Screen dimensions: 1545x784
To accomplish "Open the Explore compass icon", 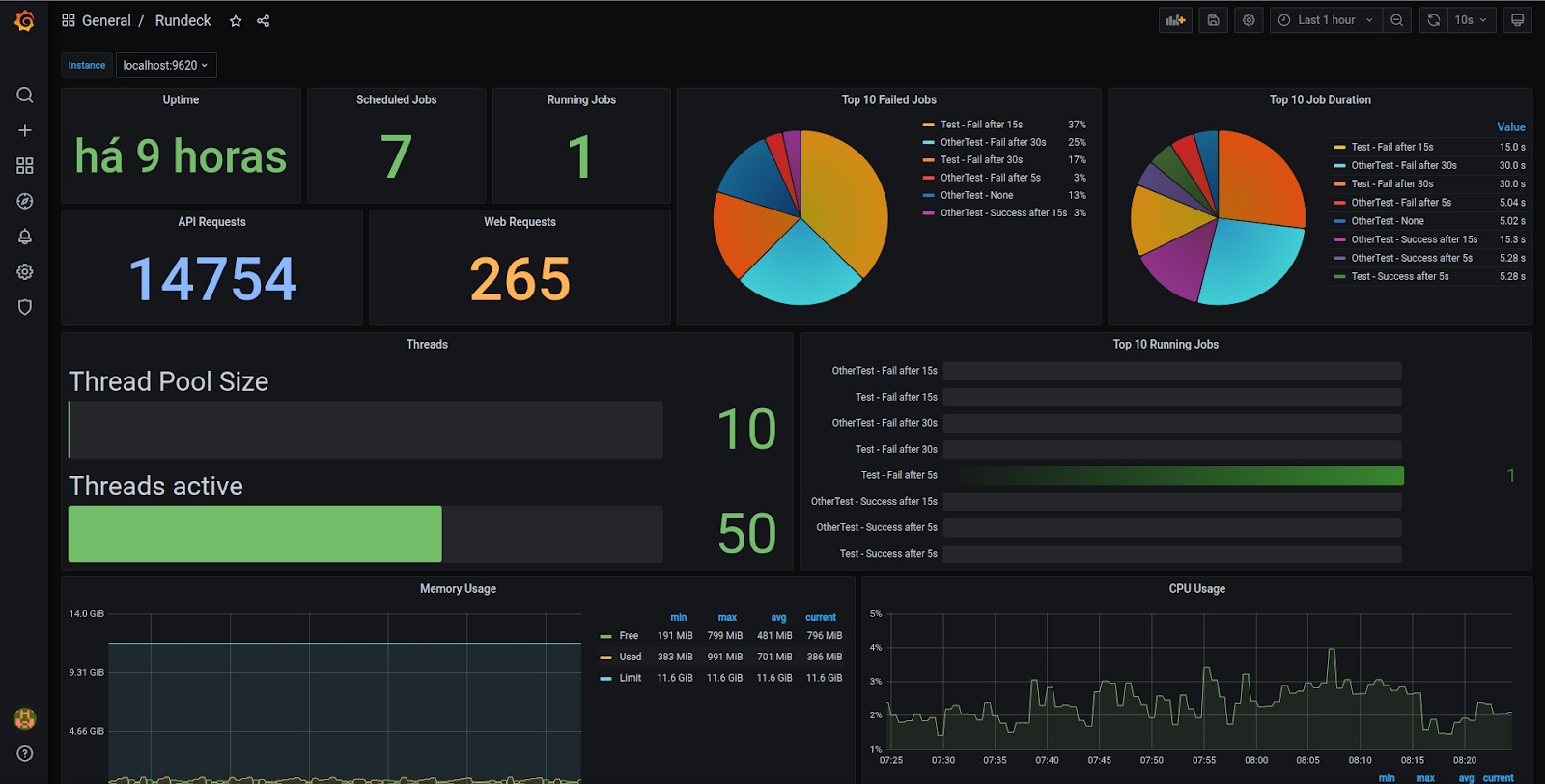I will click(x=25, y=201).
